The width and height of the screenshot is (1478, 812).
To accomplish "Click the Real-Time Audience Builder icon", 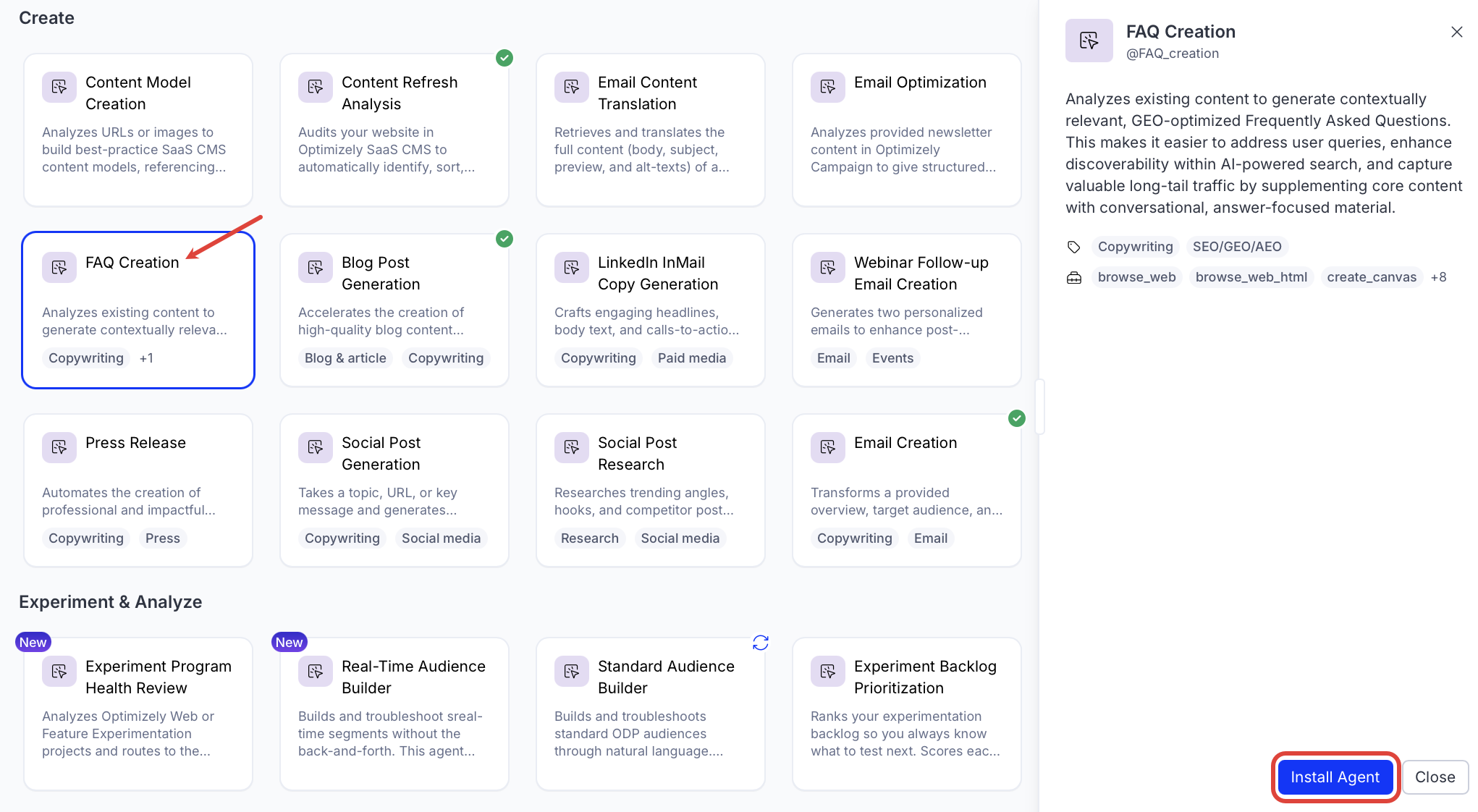I will coord(316,671).
